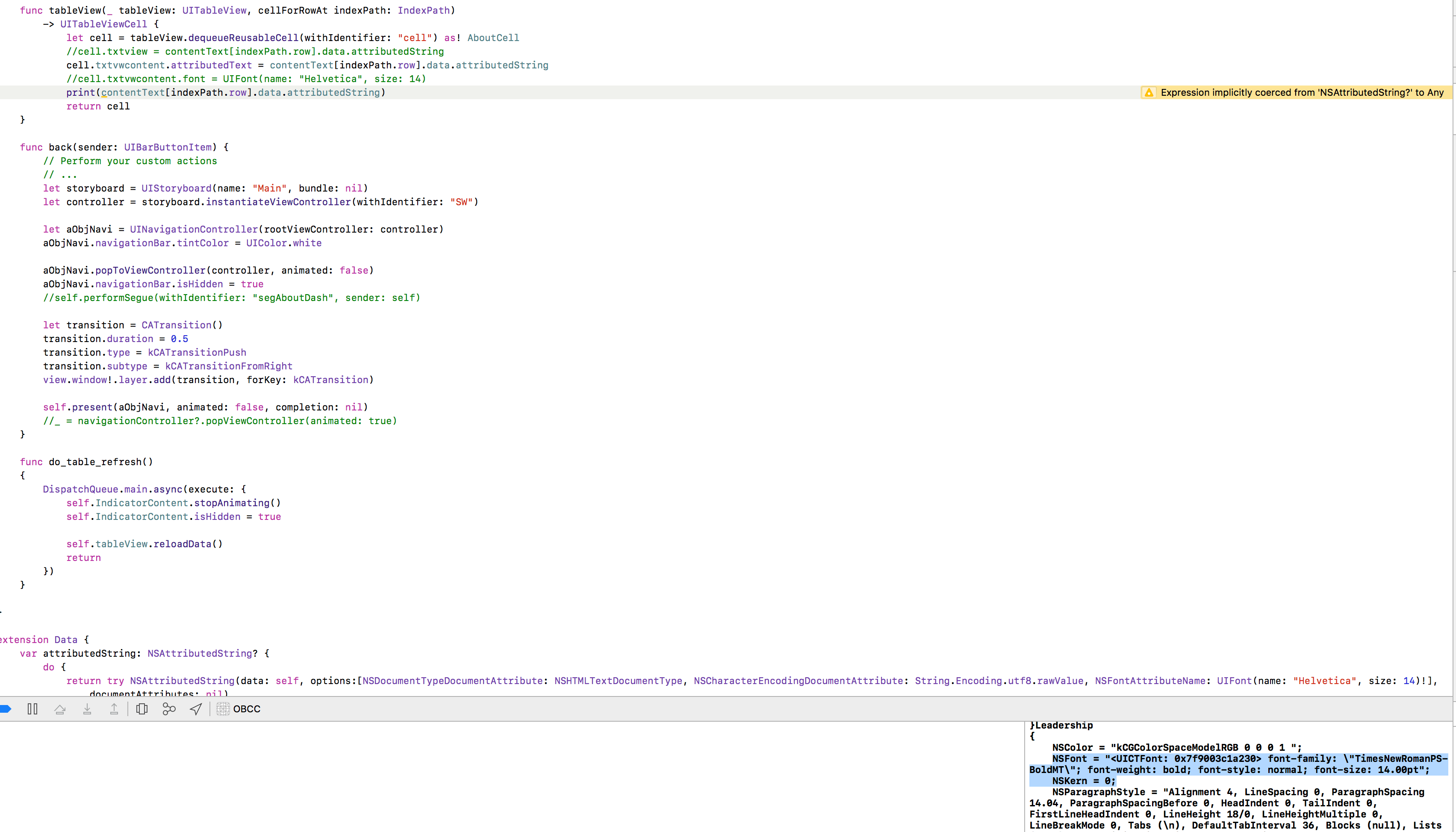
Task: Open Debug Memory Graph
Action: 169,708
